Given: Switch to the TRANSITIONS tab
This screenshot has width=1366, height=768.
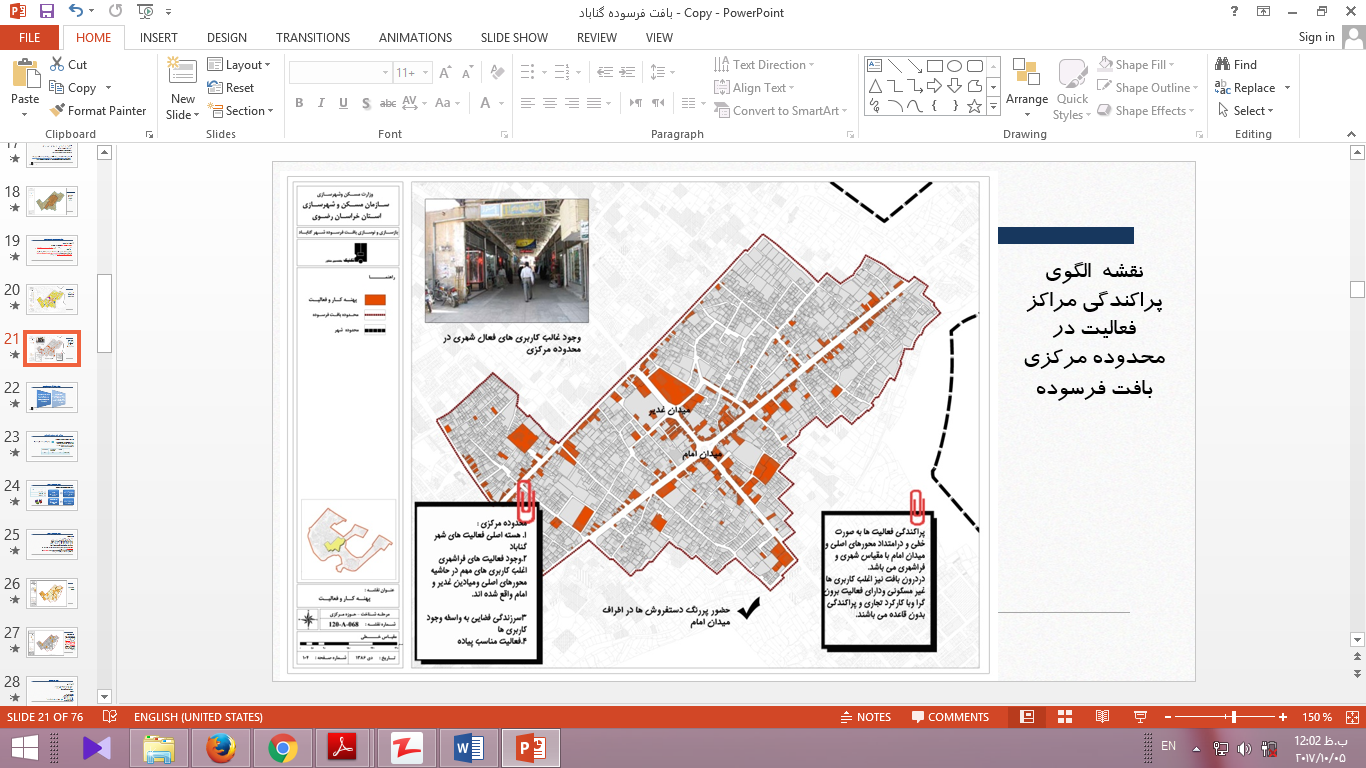Looking at the screenshot, I should (x=313, y=38).
